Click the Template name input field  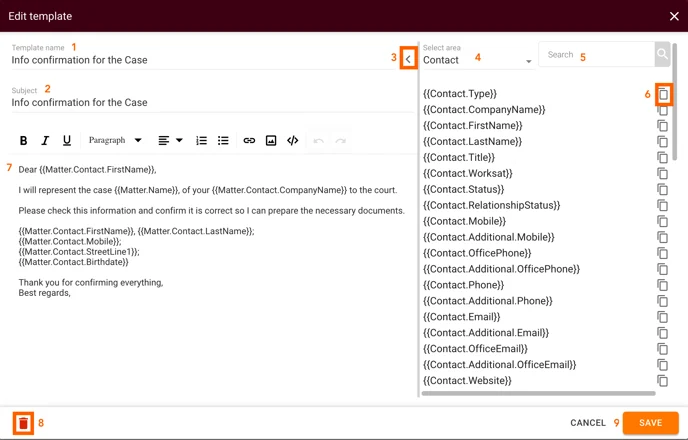203,60
